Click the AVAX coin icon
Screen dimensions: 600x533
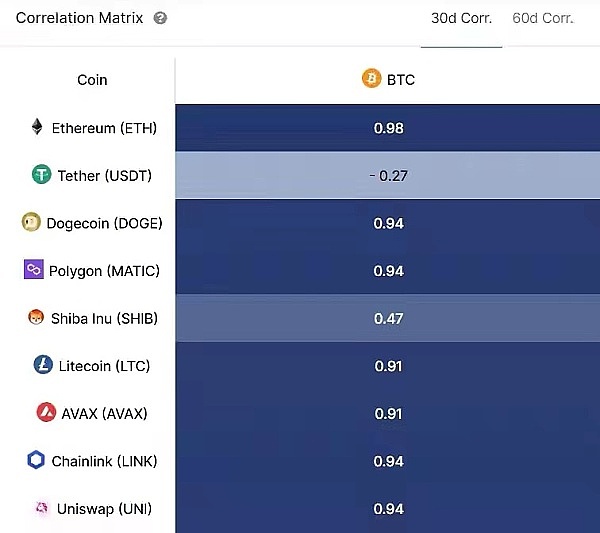coord(46,413)
